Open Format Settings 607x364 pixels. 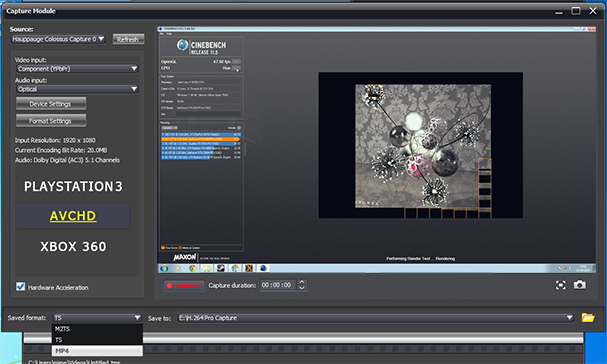tap(51, 121)
